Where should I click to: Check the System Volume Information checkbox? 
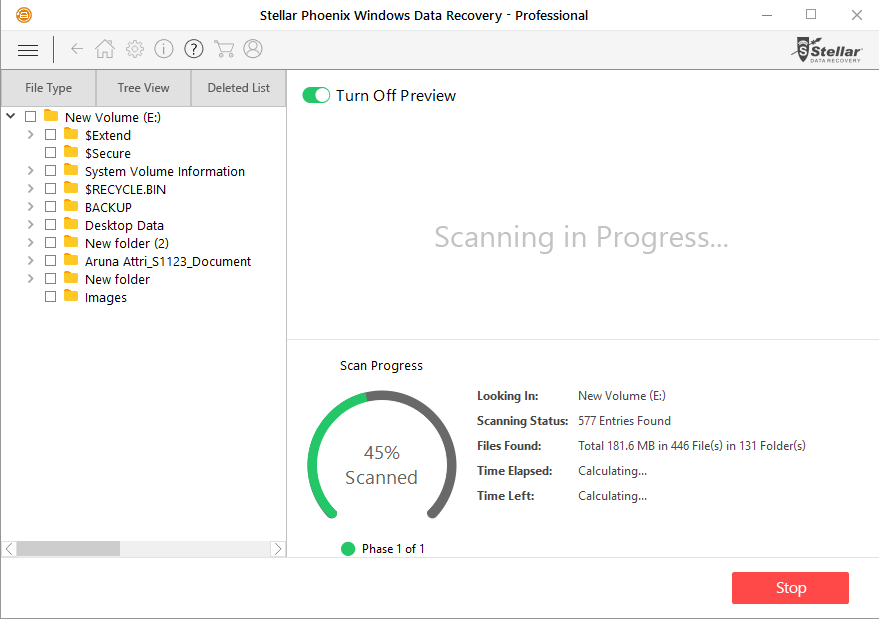(x=50, y=170)
